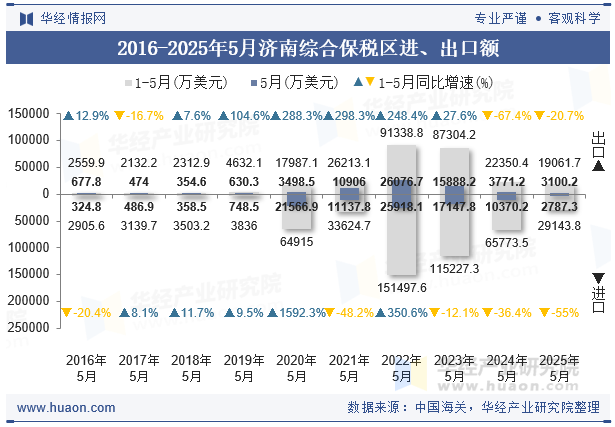This screenshot has height=427, width=615.
Task: Click the 26076.7 May export value
Action: (402, 182)
